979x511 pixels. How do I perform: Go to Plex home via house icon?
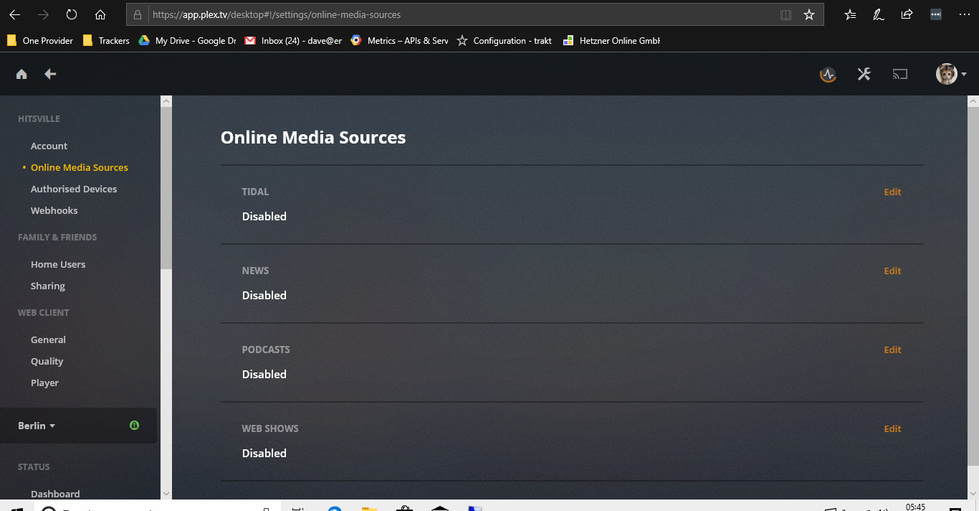pos(21,74)
